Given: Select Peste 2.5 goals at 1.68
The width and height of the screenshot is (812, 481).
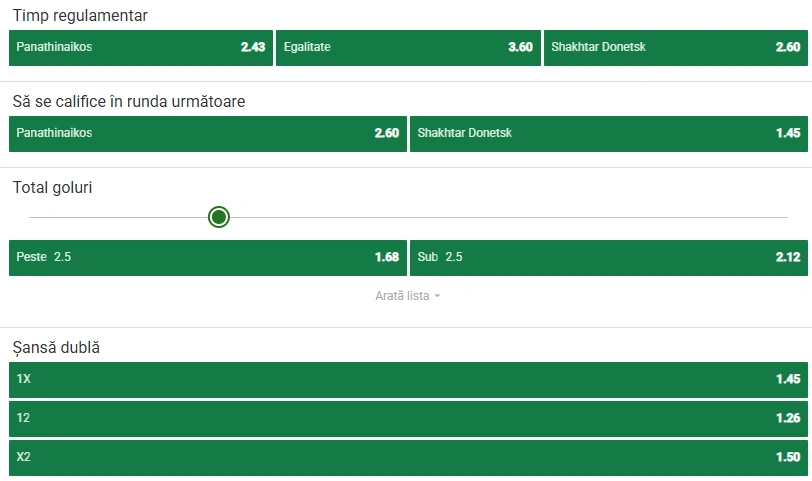Looking at the screenshot, I should (208, 258).
